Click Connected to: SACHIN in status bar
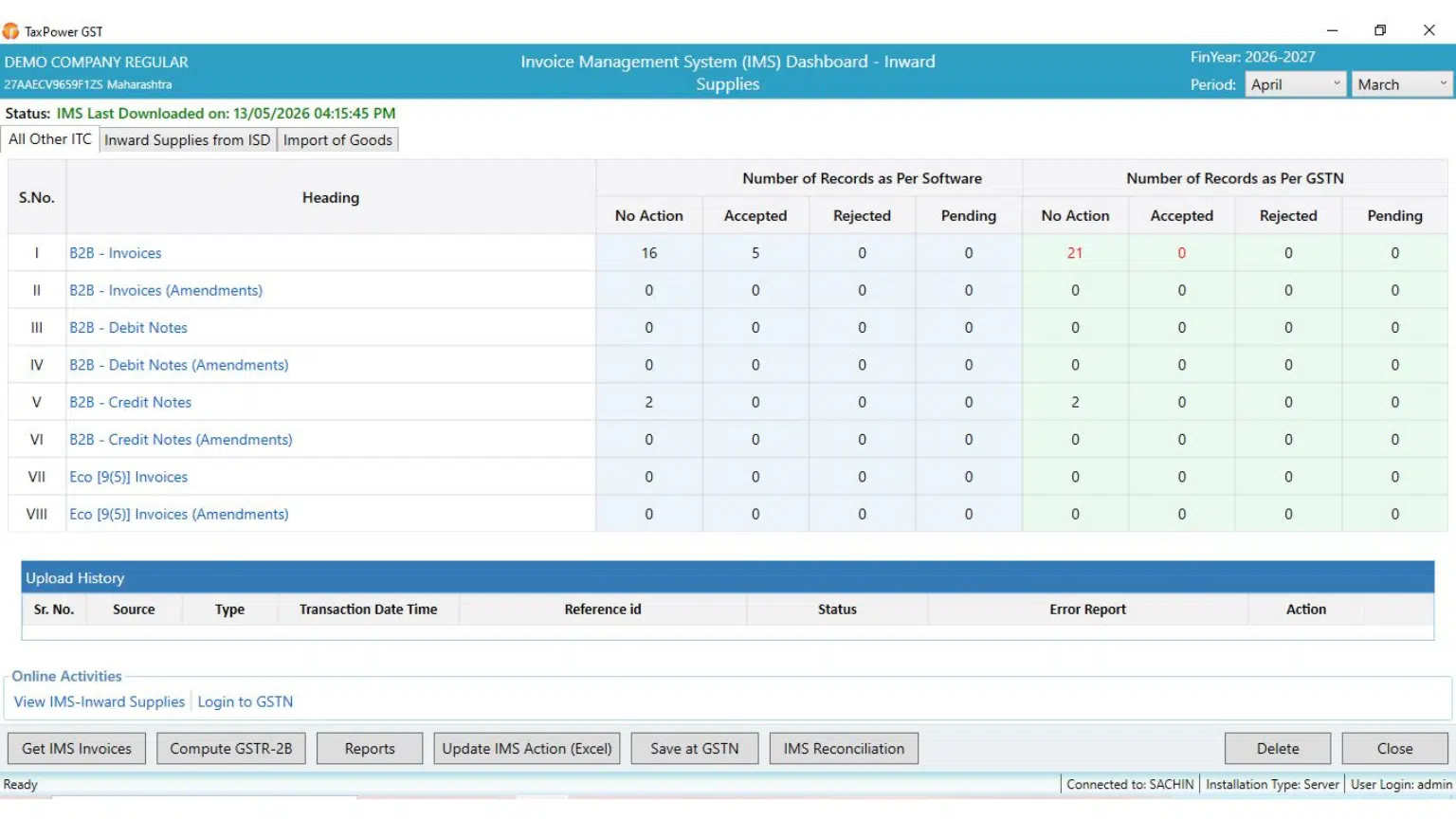Screen dimensions: 1456x819 click(x=1130, y=784)
